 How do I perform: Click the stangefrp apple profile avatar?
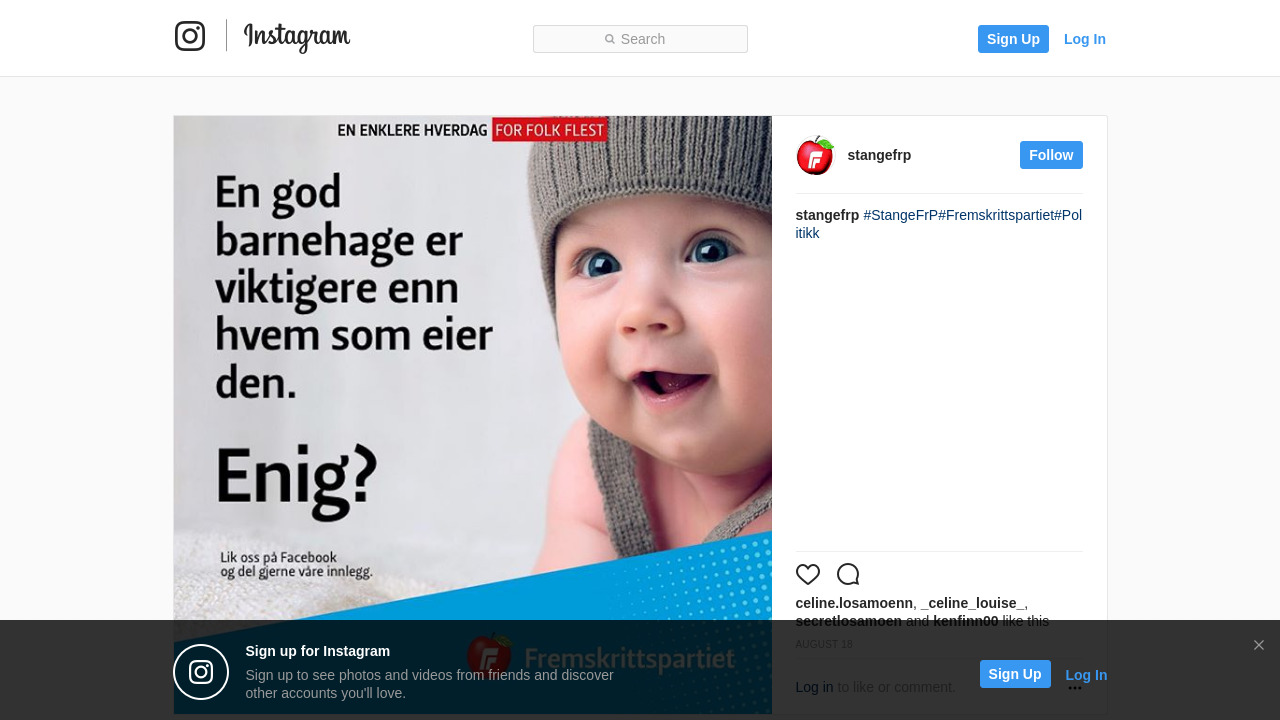[815, 155]
